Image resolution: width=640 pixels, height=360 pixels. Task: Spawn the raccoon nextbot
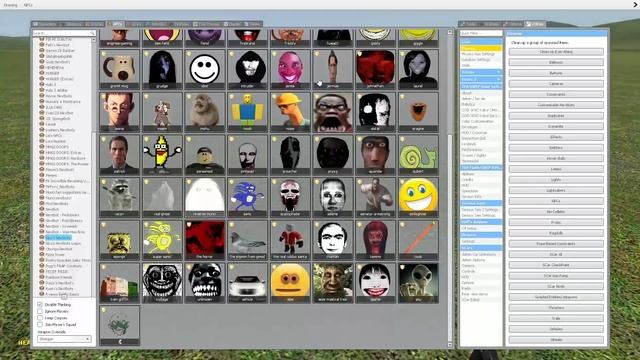(x=119, y=197)
